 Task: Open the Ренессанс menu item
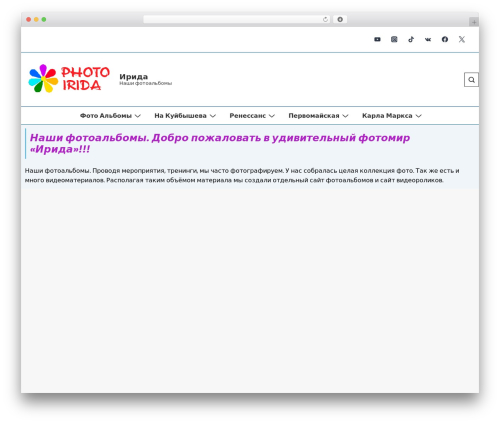(248, 116)
